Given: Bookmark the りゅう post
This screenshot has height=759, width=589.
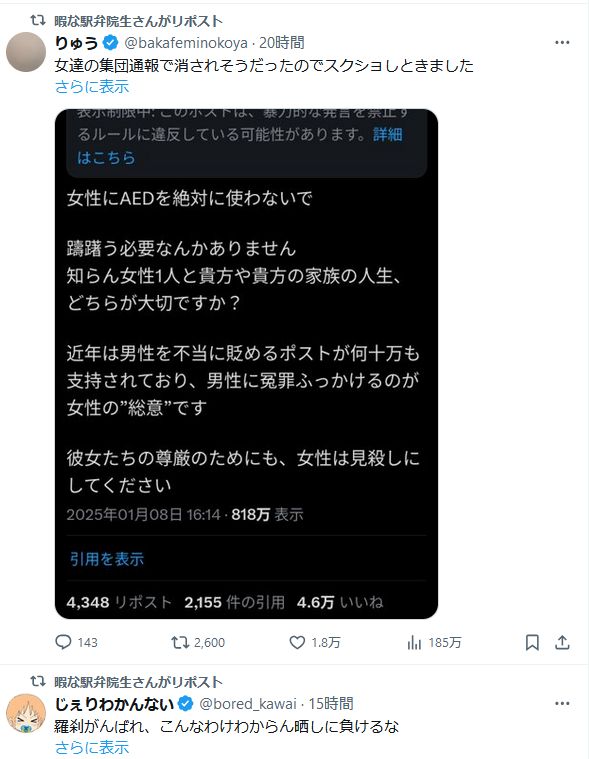Looking at the screenshot, I should click(532, 642).
